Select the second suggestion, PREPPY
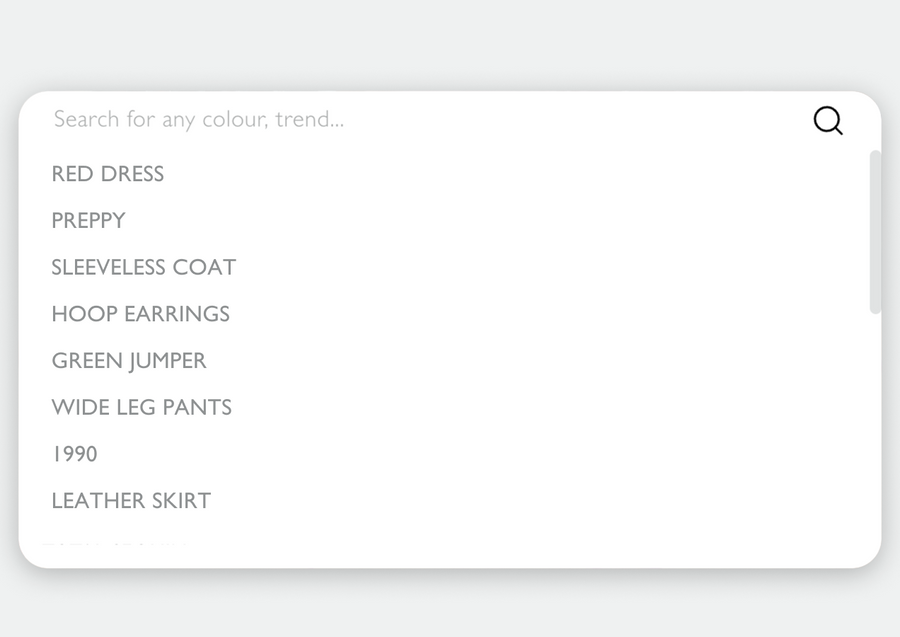This screenshot has height=637, width=900. pyautogui.click(x=88, y=221)
